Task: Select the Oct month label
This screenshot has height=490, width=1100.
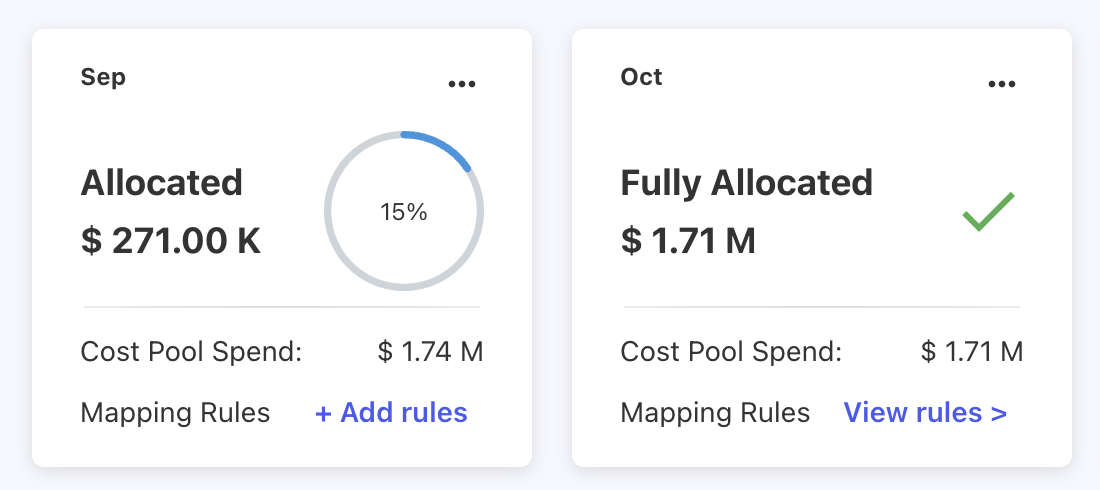Action: tap(641, 77)
